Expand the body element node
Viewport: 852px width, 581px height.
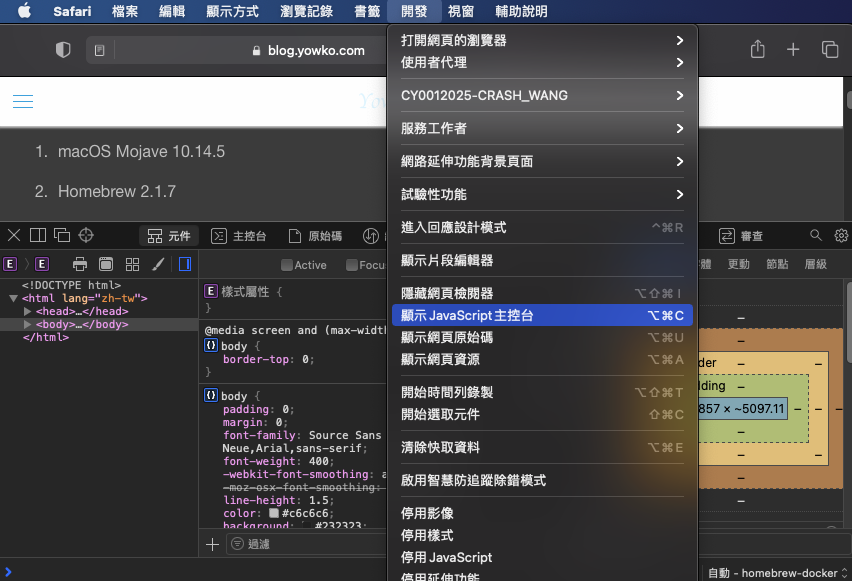coord(27,324)
